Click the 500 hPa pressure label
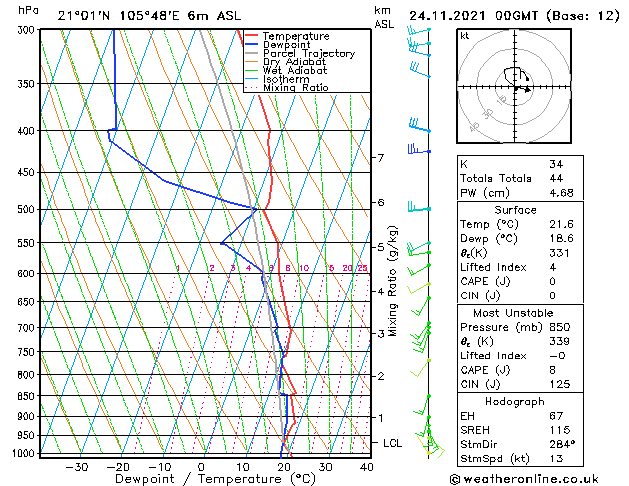 point(28,209)
